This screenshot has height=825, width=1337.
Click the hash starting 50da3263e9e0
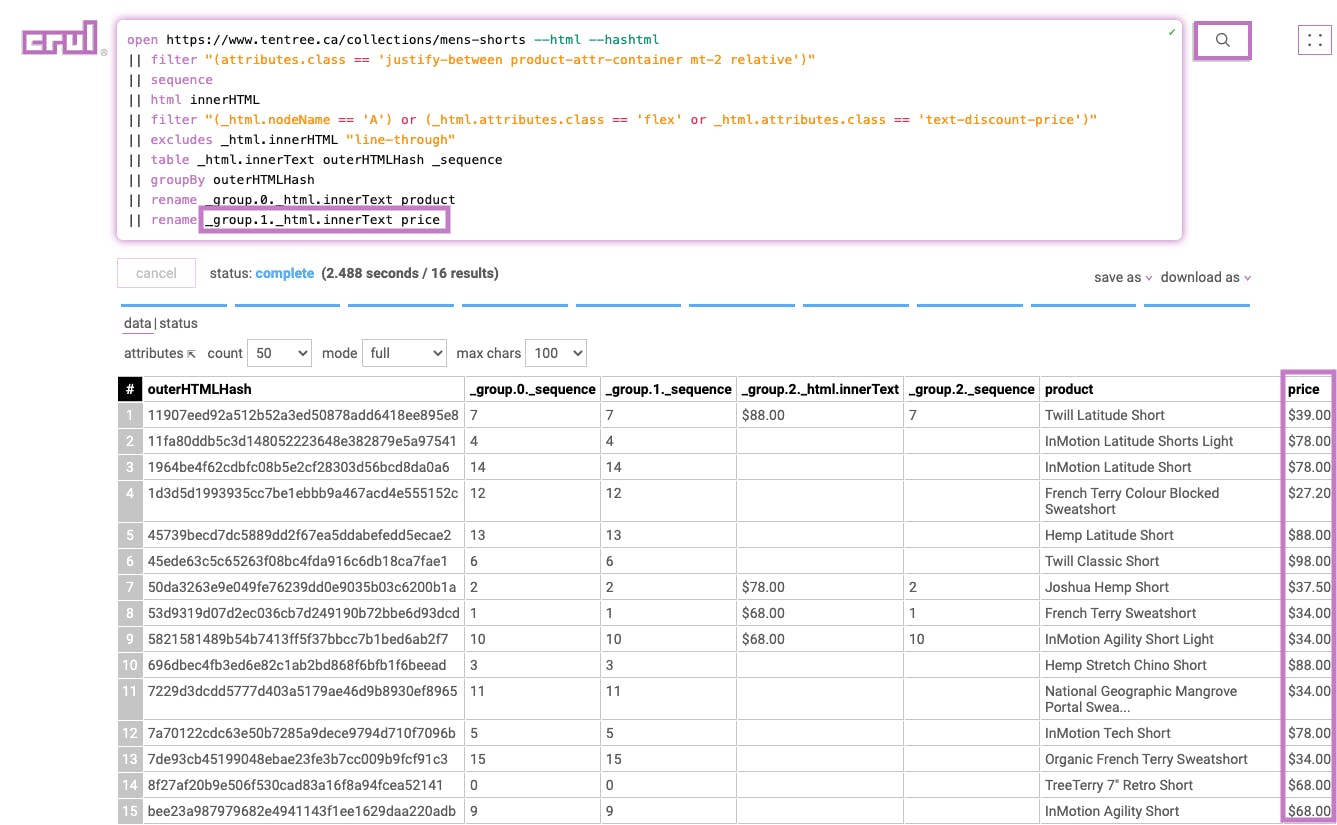pyautogui.click(x=303, y=587)
